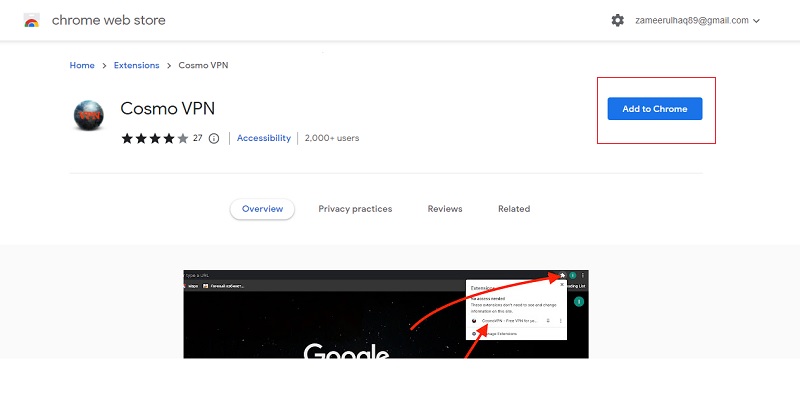Viewport: 800px width, 404px height.
Task: Open the extension screenshot preview image
Action: tap(386, 314)
